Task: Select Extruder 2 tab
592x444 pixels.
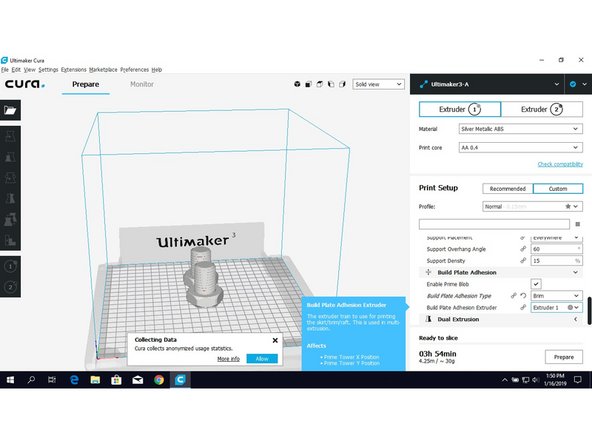Action: (542, 109)
